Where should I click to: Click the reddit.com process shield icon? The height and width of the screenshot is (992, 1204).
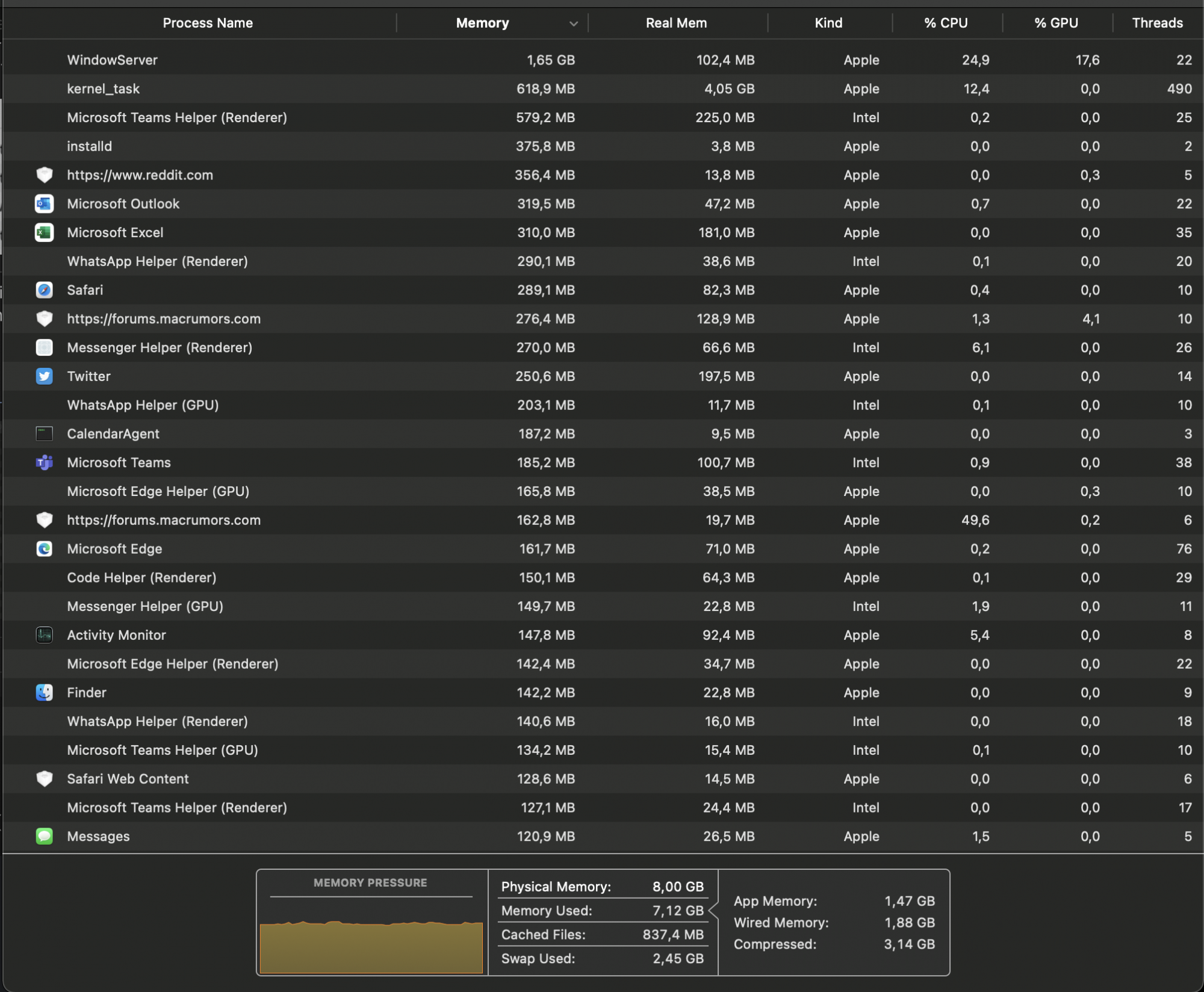click(44, 175)
